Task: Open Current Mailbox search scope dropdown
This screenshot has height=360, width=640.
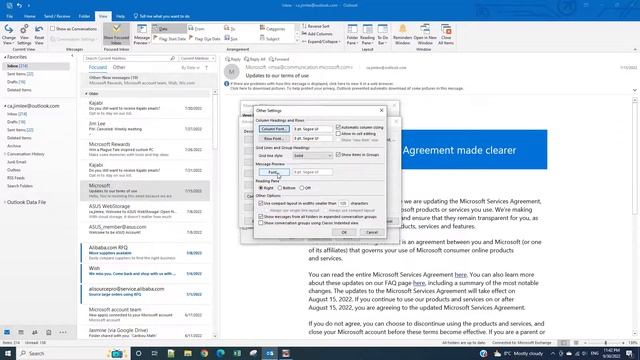Action: (x=197, y=58)
